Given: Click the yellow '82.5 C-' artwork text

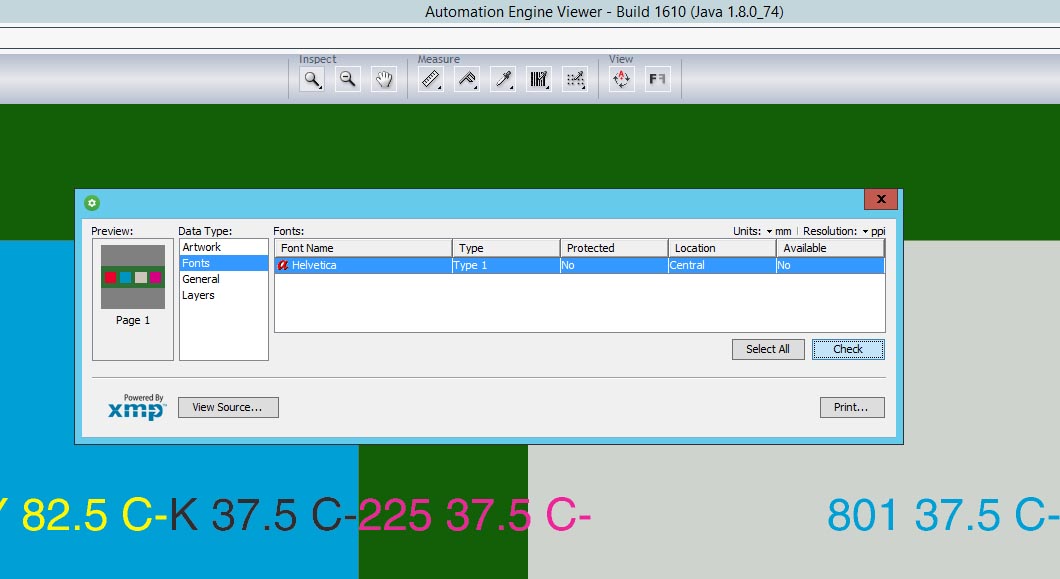Looking at the screenshot, I should click(93, 515).
